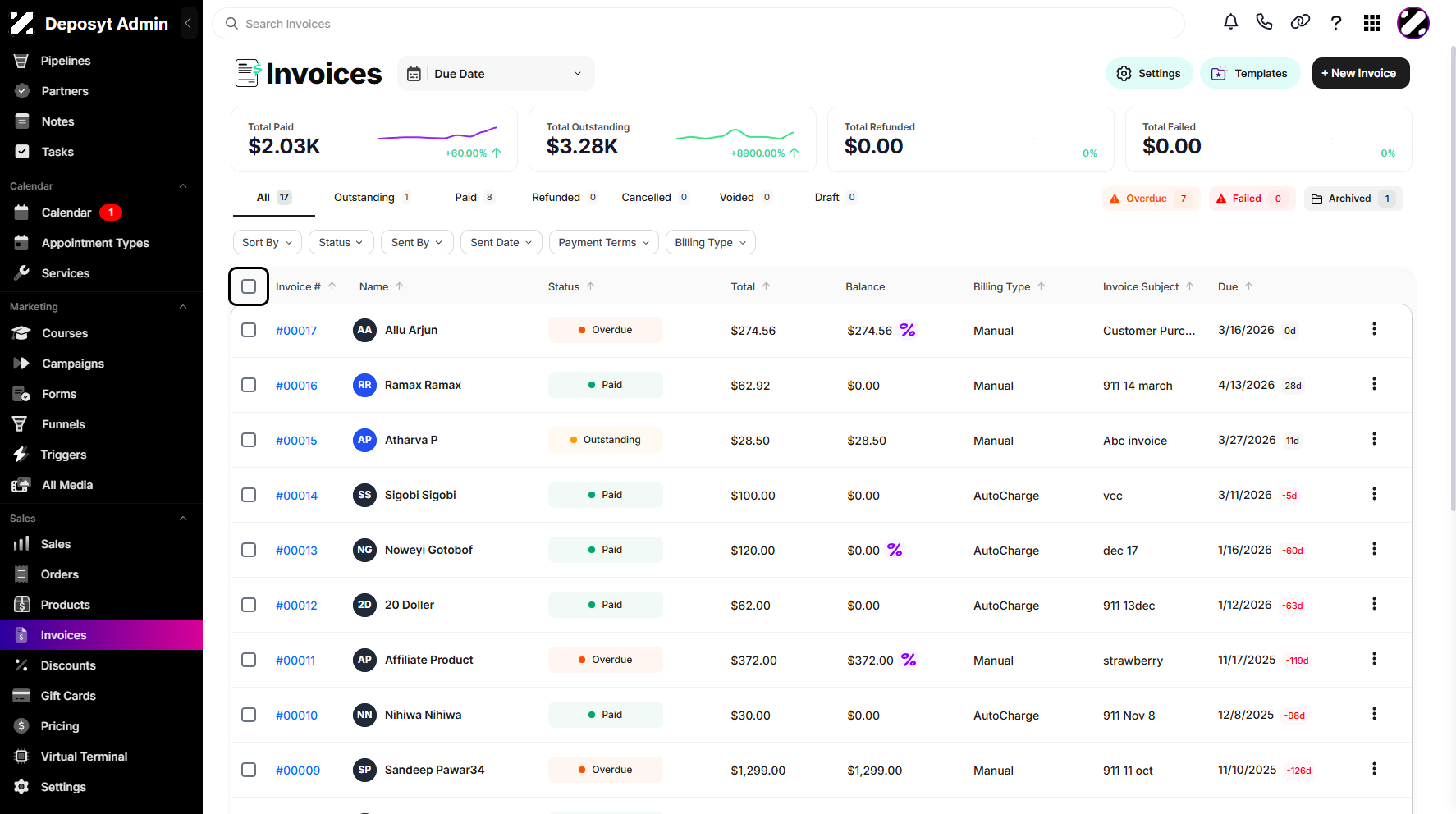Open the apps grid icon
This screenshot has height=814, width=1456.
coord(1372,23)
